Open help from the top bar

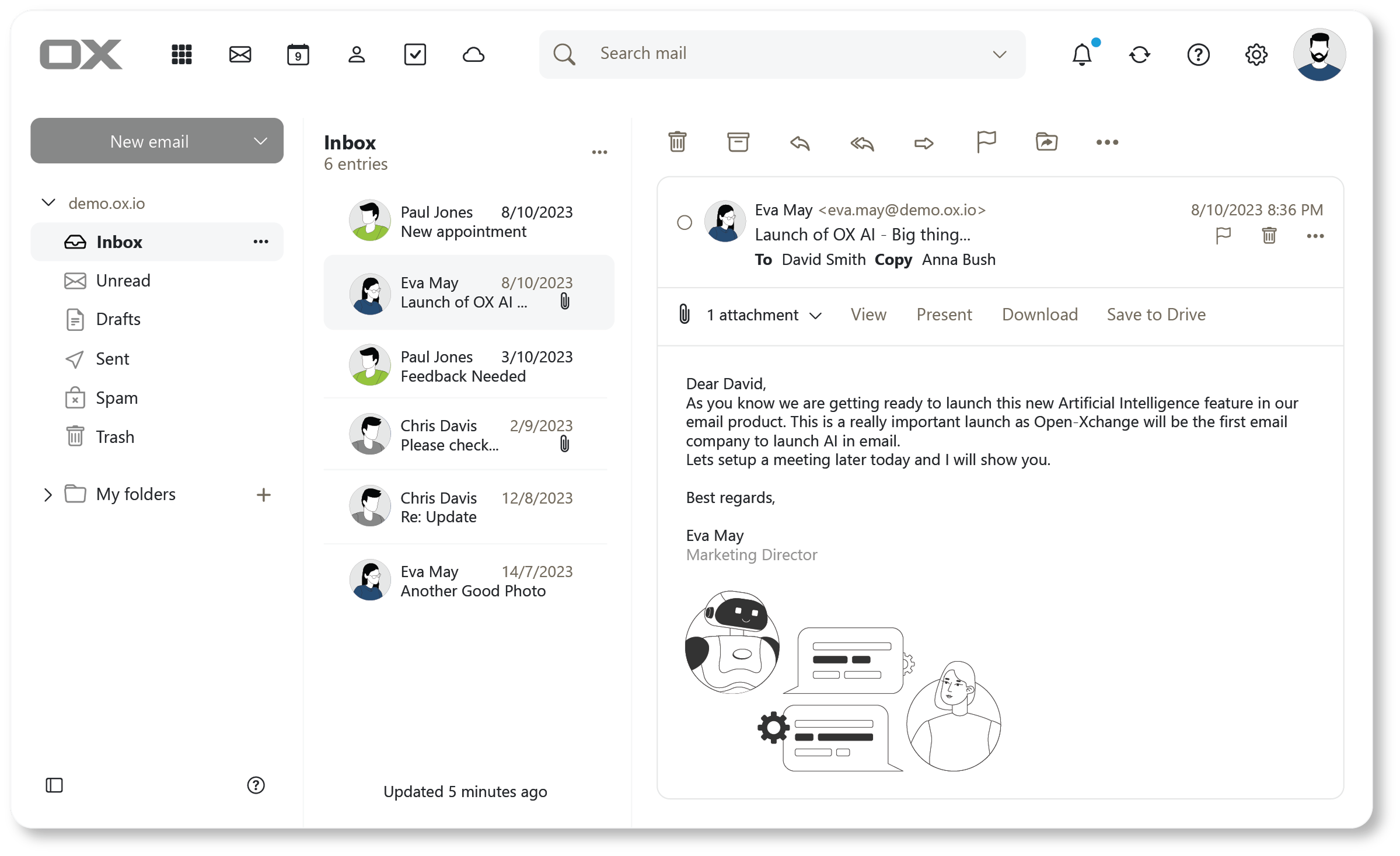1198,54
